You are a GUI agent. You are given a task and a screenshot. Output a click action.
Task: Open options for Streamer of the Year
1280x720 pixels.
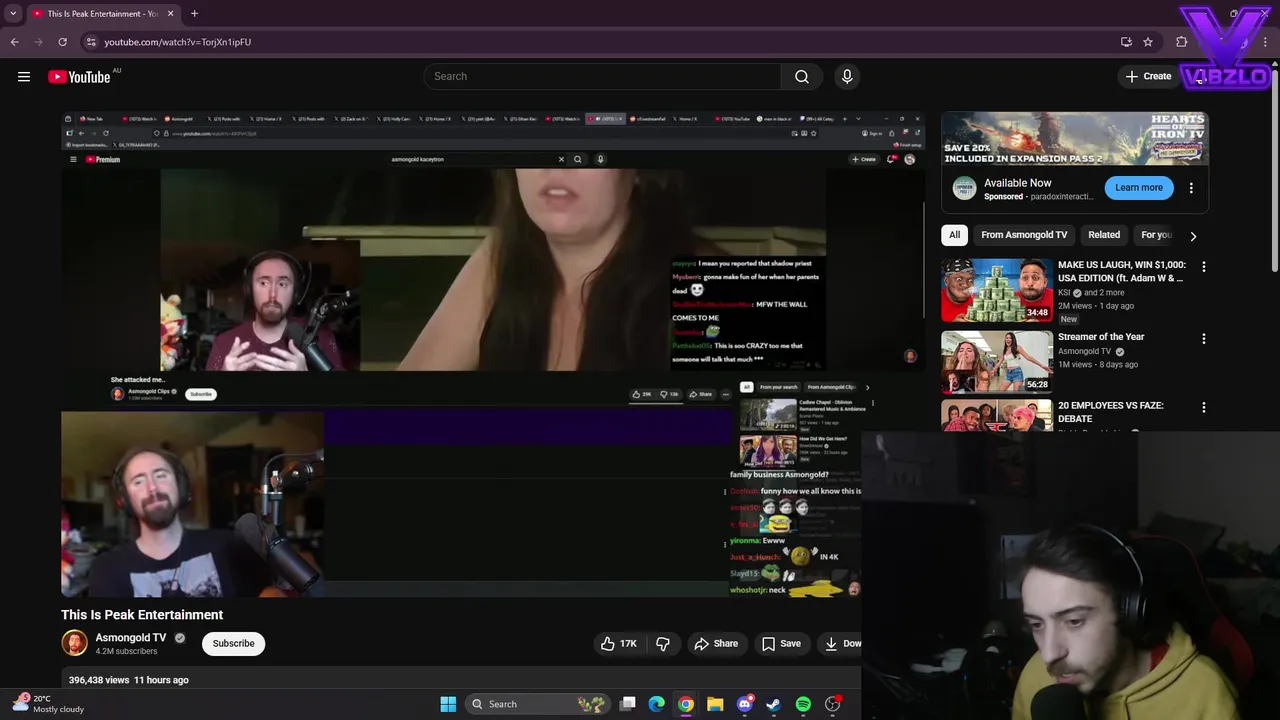click(1204, 339)
